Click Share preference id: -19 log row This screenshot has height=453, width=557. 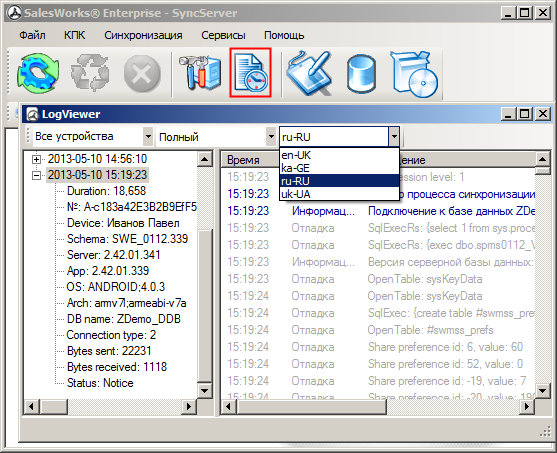pos(378,381)
